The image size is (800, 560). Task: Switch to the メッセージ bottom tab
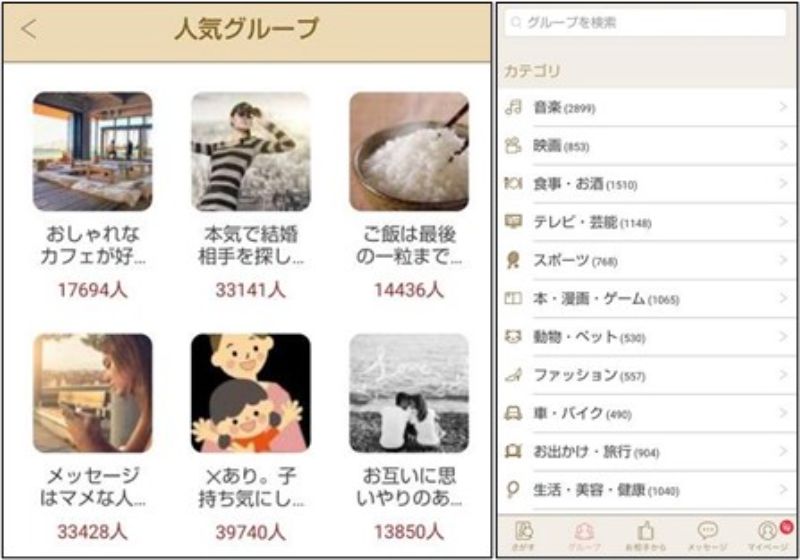pos(707,536)
